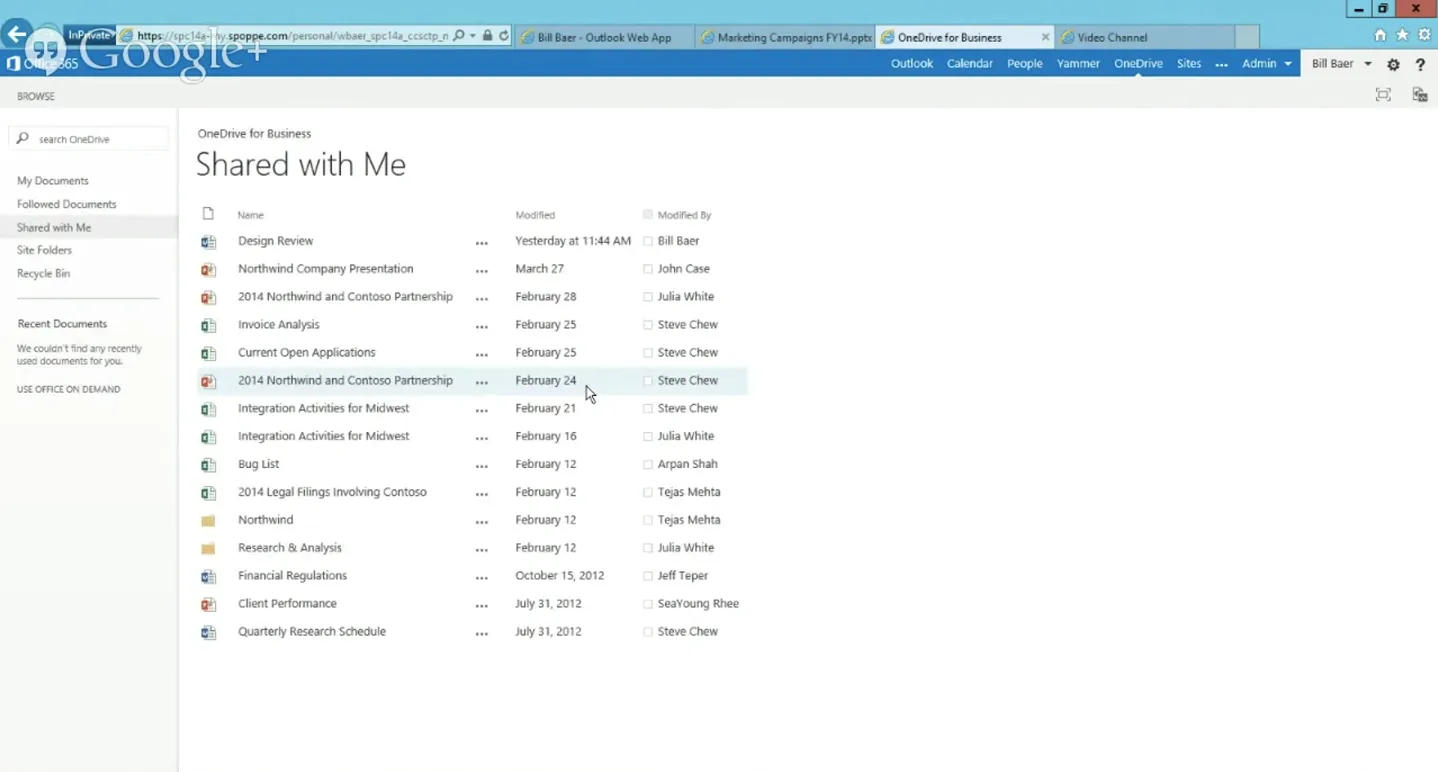Click Excel icon beside 2014 Legal Filings
The width and height of the screenshot is (1438, 772).
pyautogui.click(x=208, y=493)
